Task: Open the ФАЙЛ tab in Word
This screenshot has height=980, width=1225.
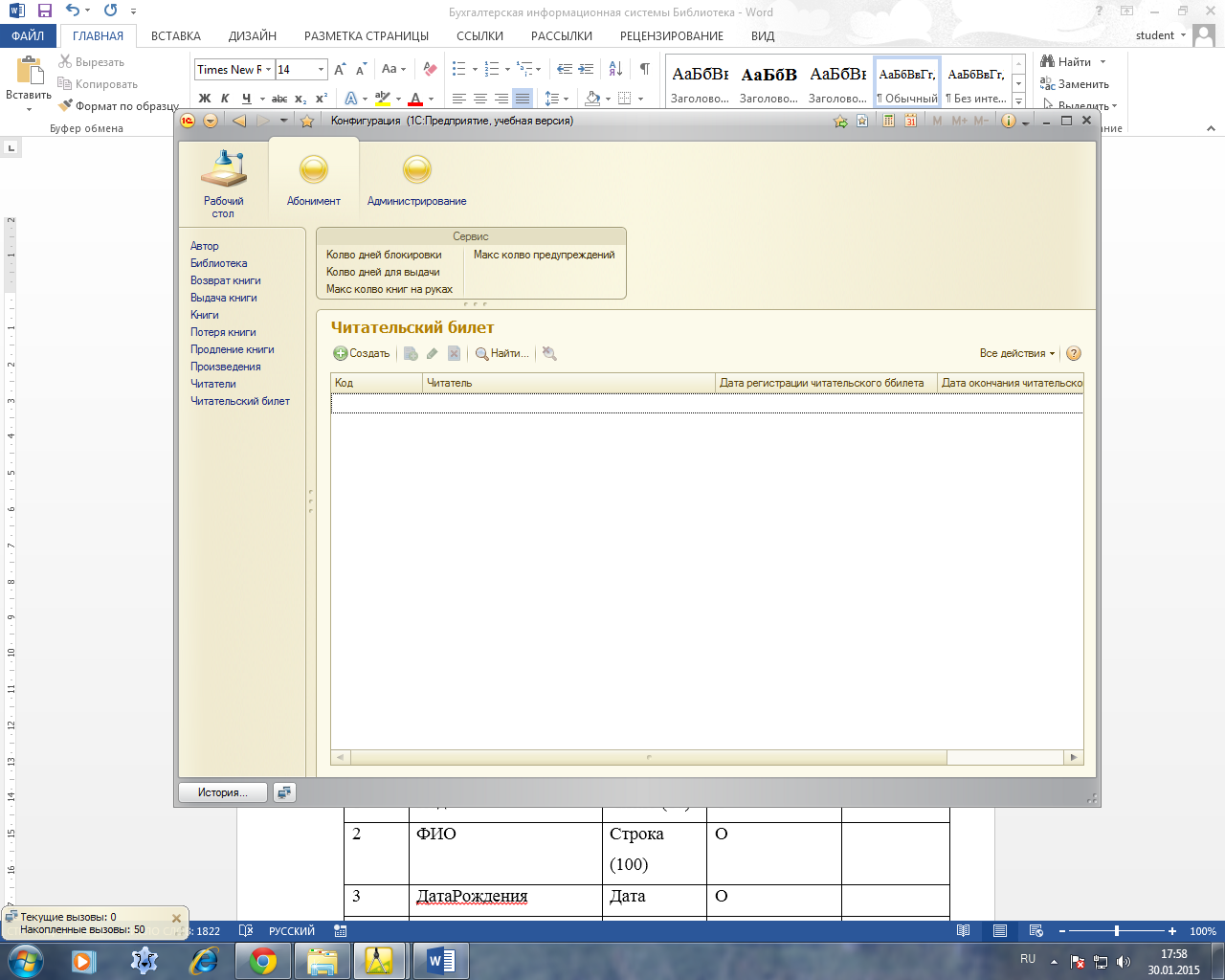Action: 29,35
